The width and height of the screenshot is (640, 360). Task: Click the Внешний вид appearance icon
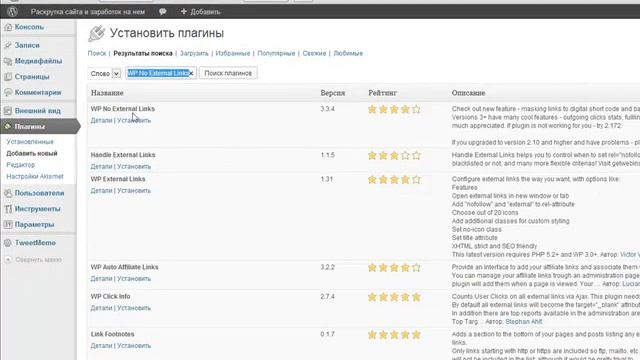click(x=8, y=111)
